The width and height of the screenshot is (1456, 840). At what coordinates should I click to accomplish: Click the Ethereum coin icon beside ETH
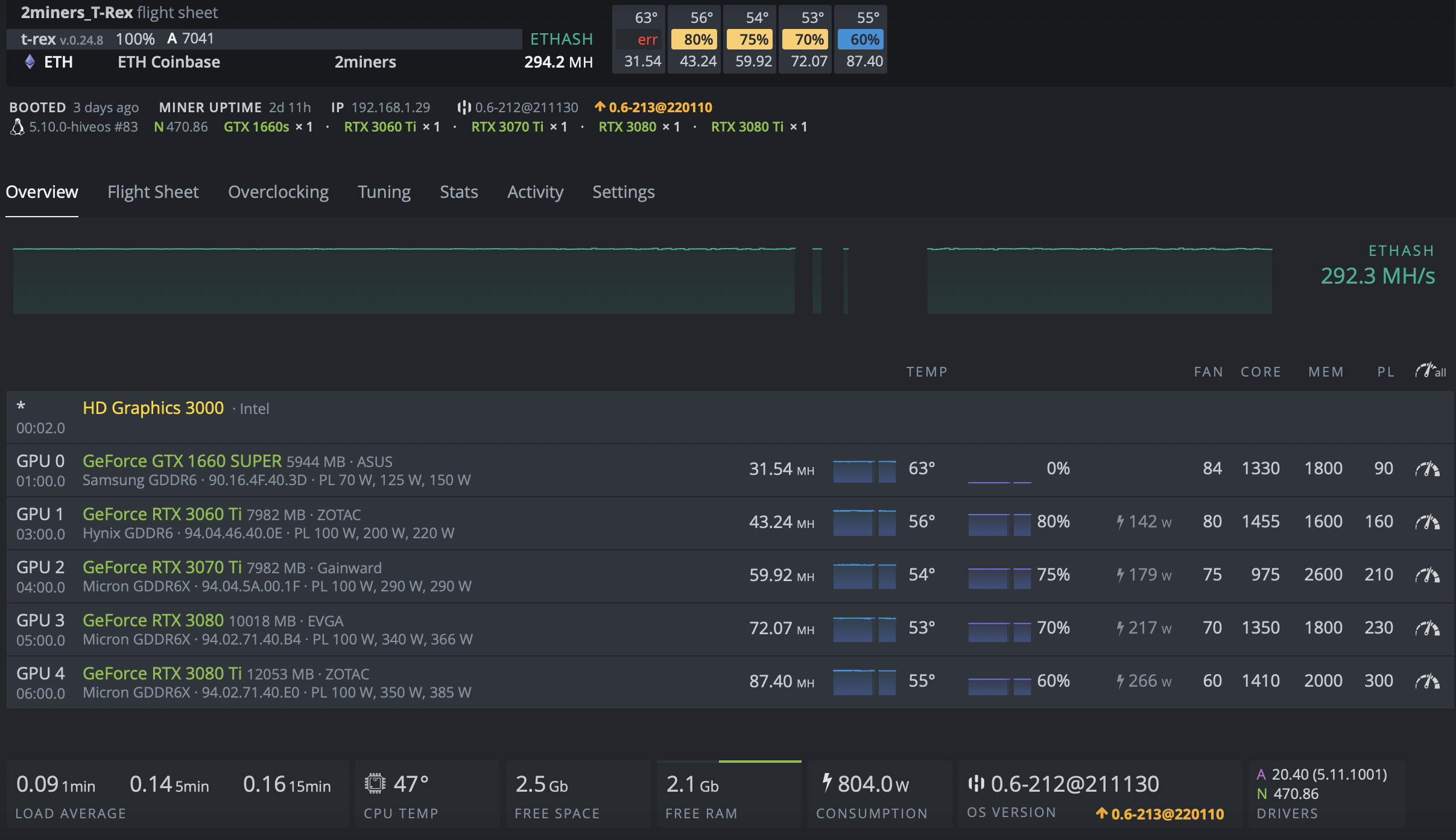pyautogui.click(x=30, y=62)
